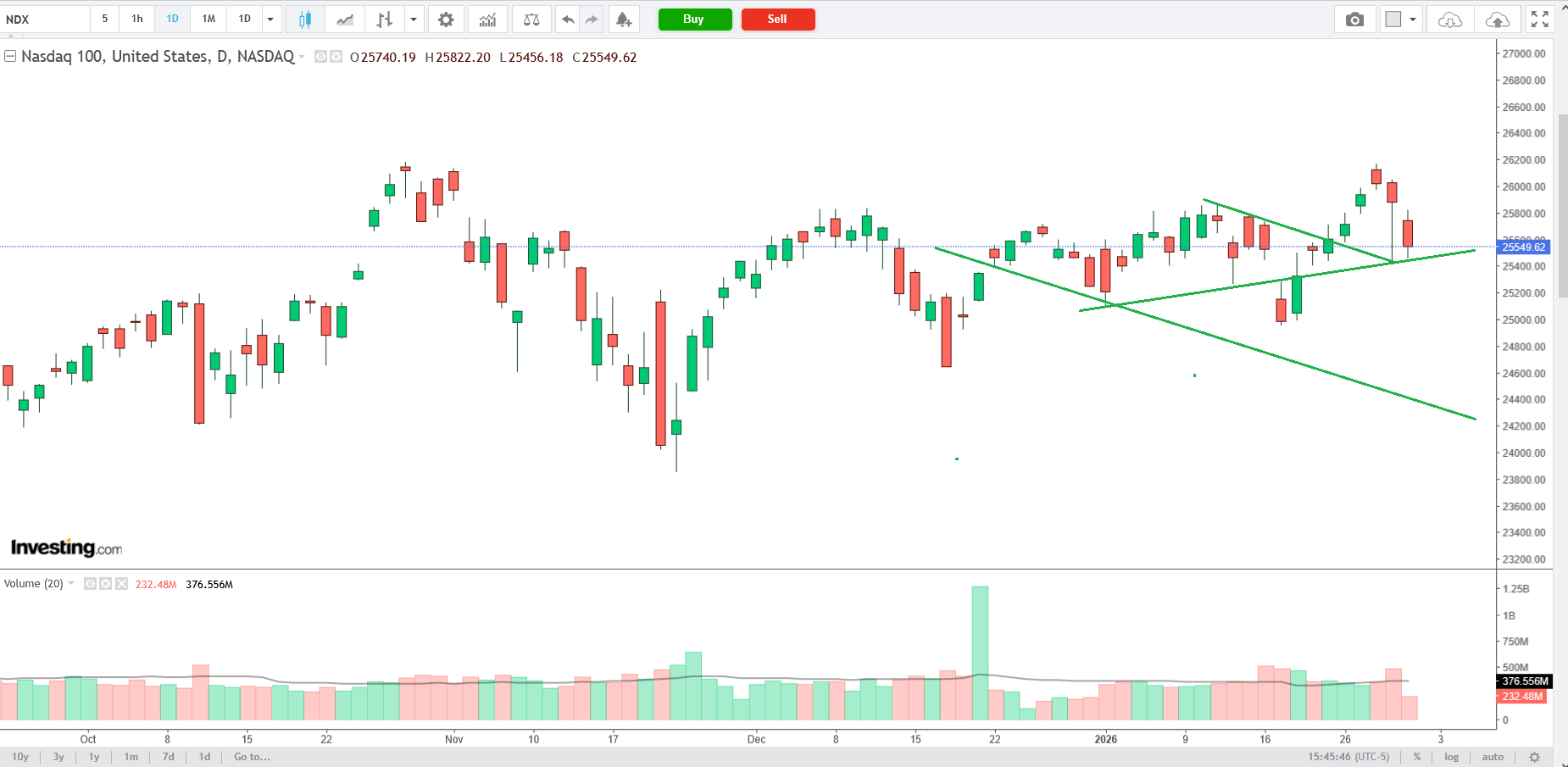Take a chart snapshot with camera icon
This screenshot has width=1568, height=767.
click(x=1354, y=19)
